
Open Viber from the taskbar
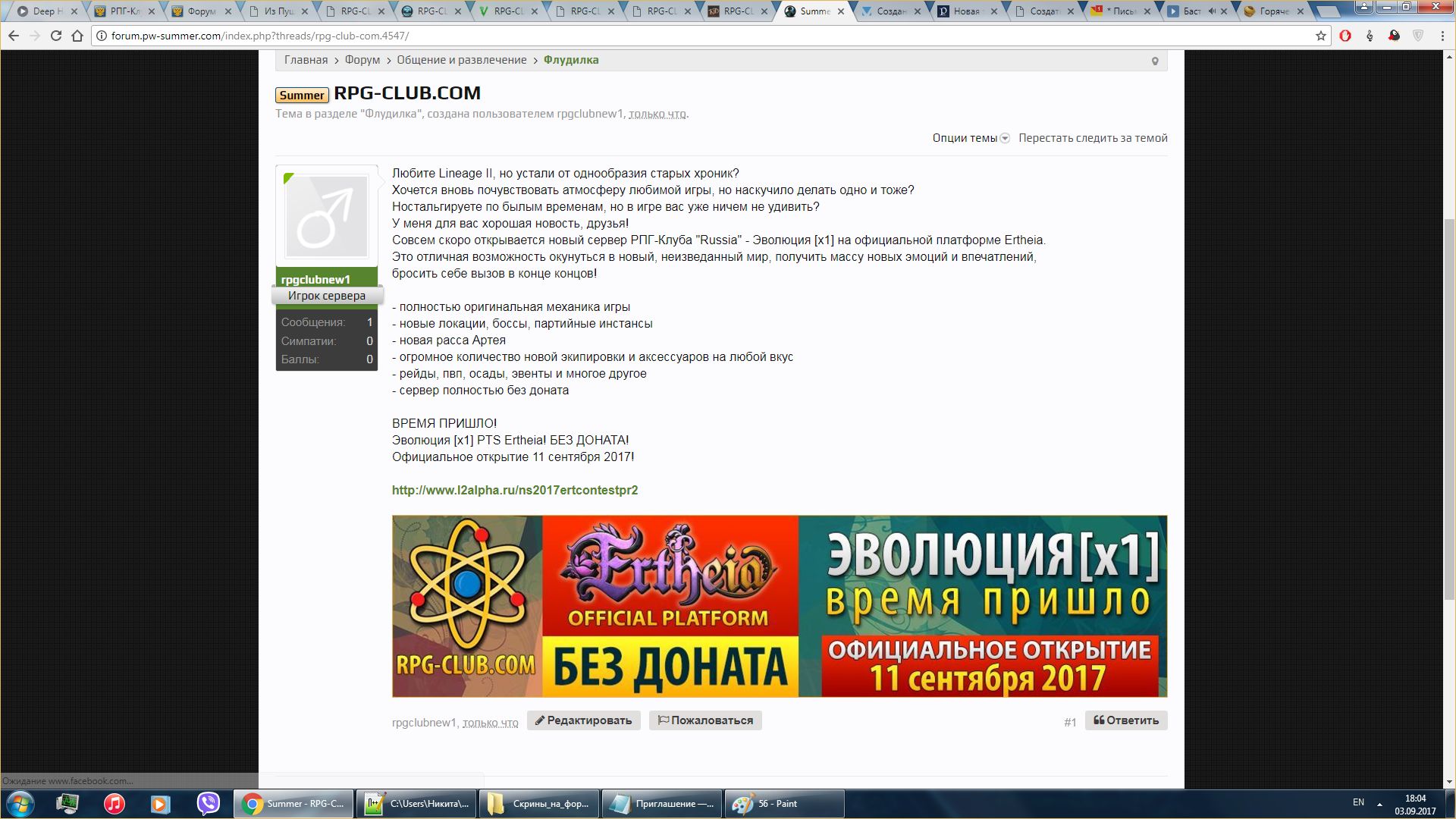[x=208, y=803]
